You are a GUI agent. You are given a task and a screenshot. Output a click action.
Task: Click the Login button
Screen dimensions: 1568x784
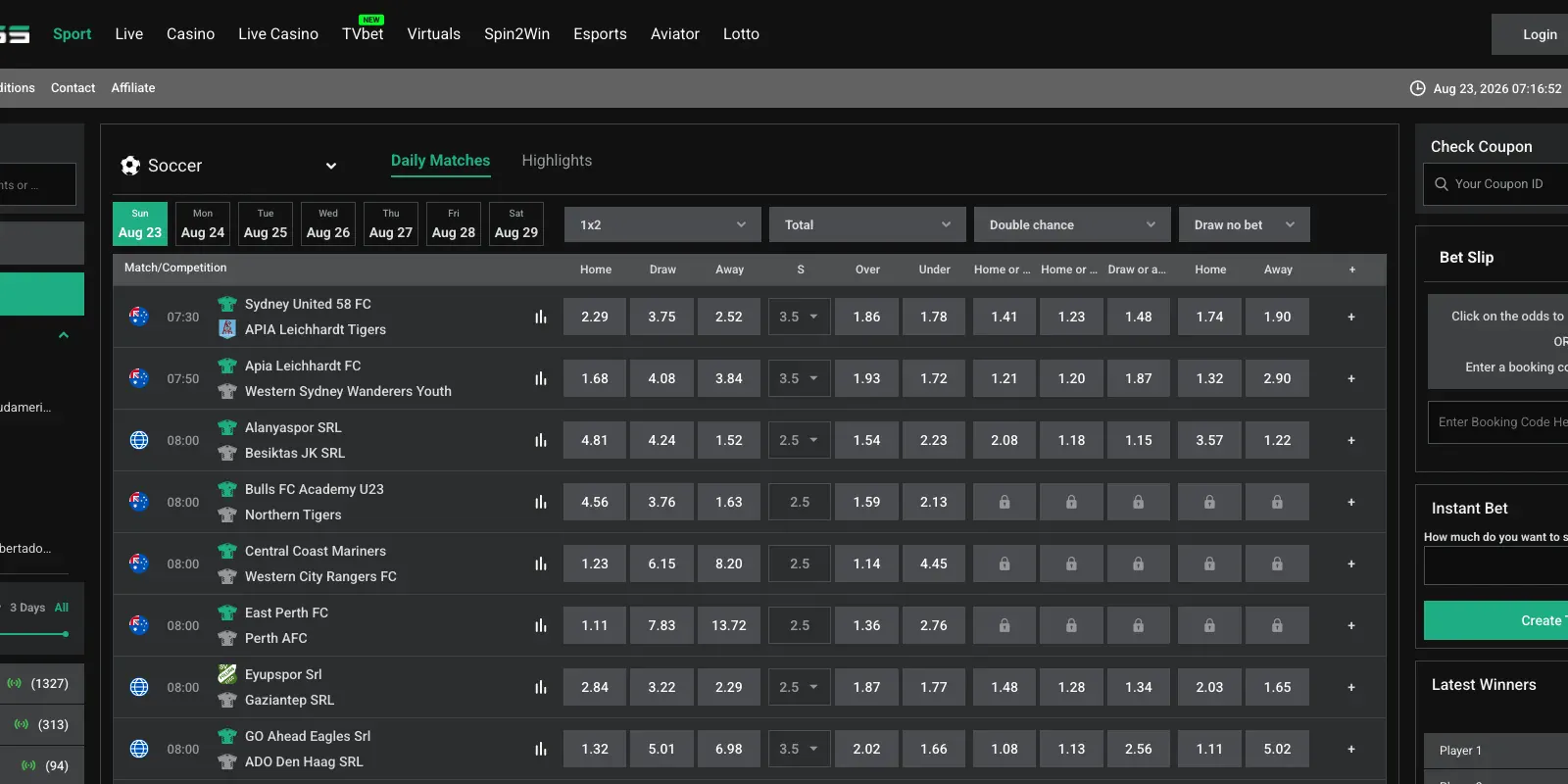coord(1530,34)
